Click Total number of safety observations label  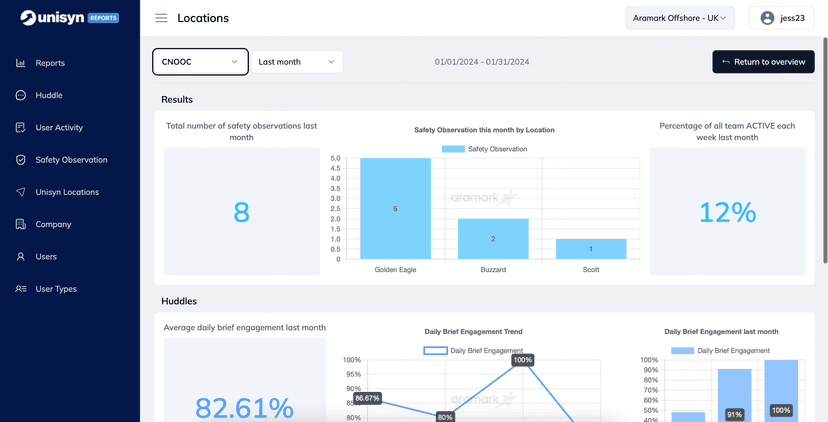coord(241,132)
